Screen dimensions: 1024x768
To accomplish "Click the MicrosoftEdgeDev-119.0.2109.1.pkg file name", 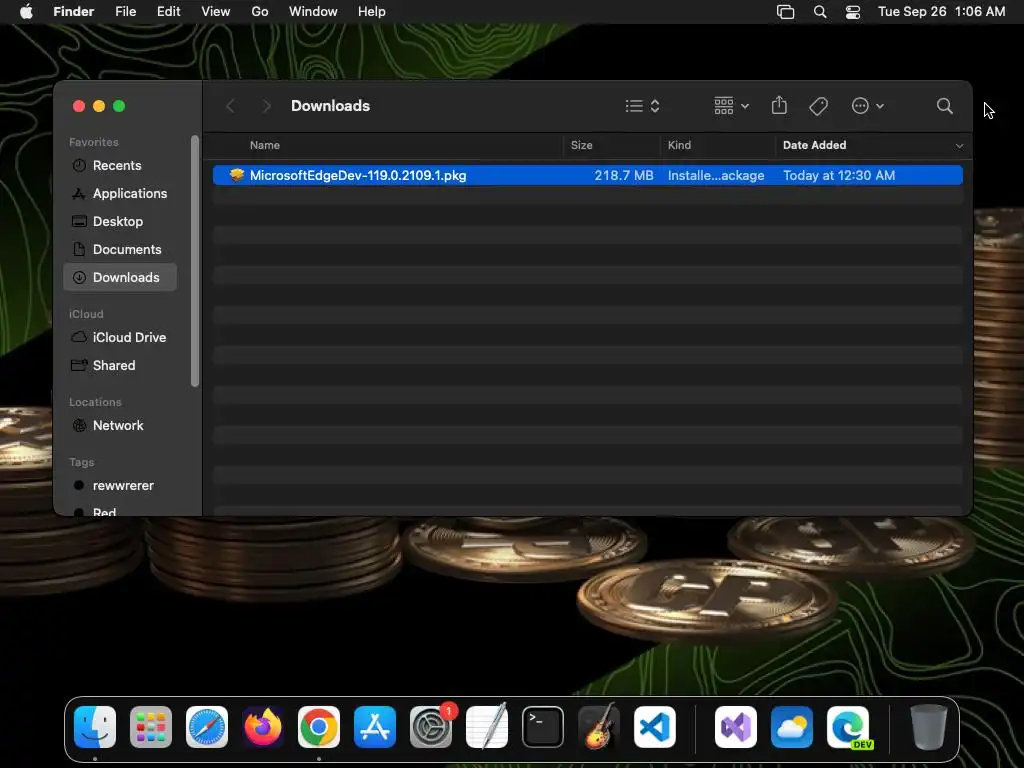I will pyautogui.click(x=358, y=175).
